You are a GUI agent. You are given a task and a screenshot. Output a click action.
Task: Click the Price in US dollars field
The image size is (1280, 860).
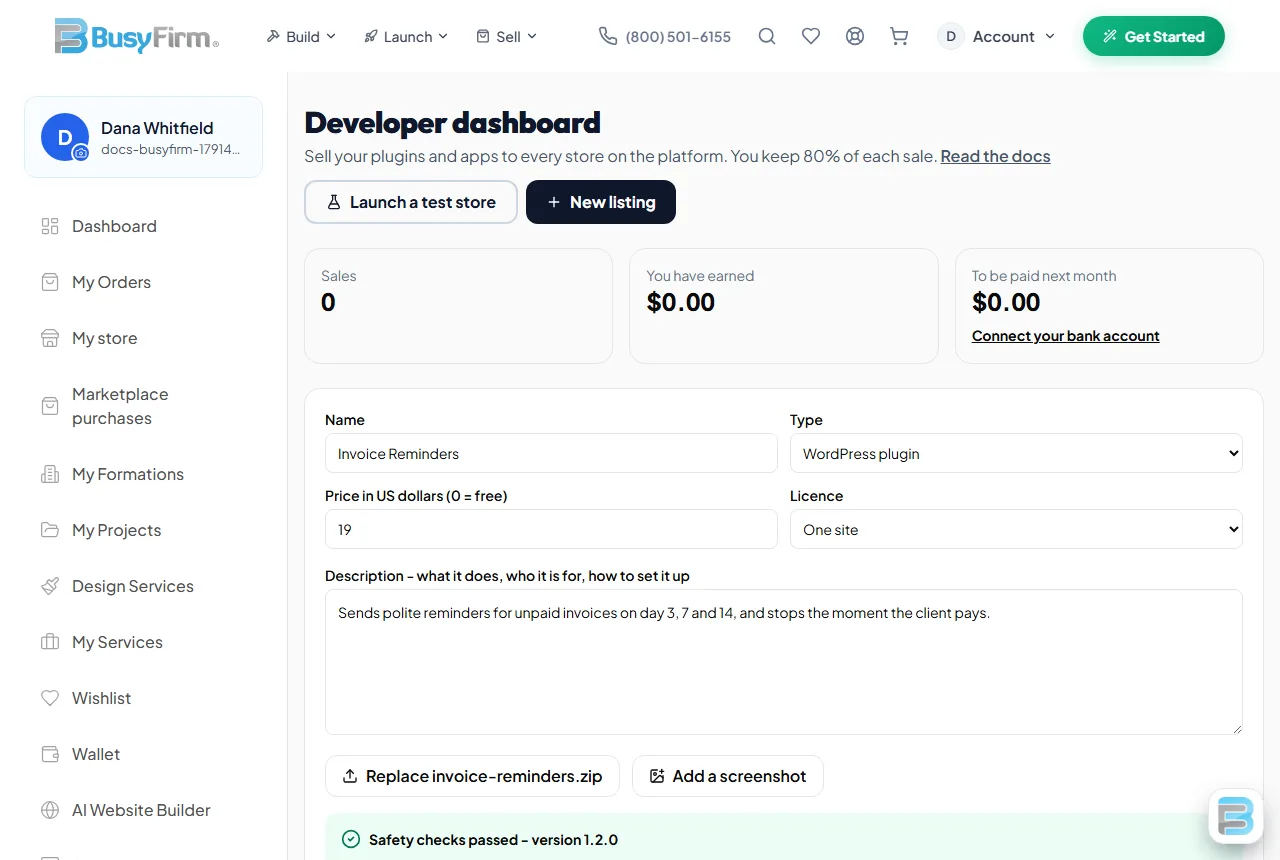click(x=551, y=529)
